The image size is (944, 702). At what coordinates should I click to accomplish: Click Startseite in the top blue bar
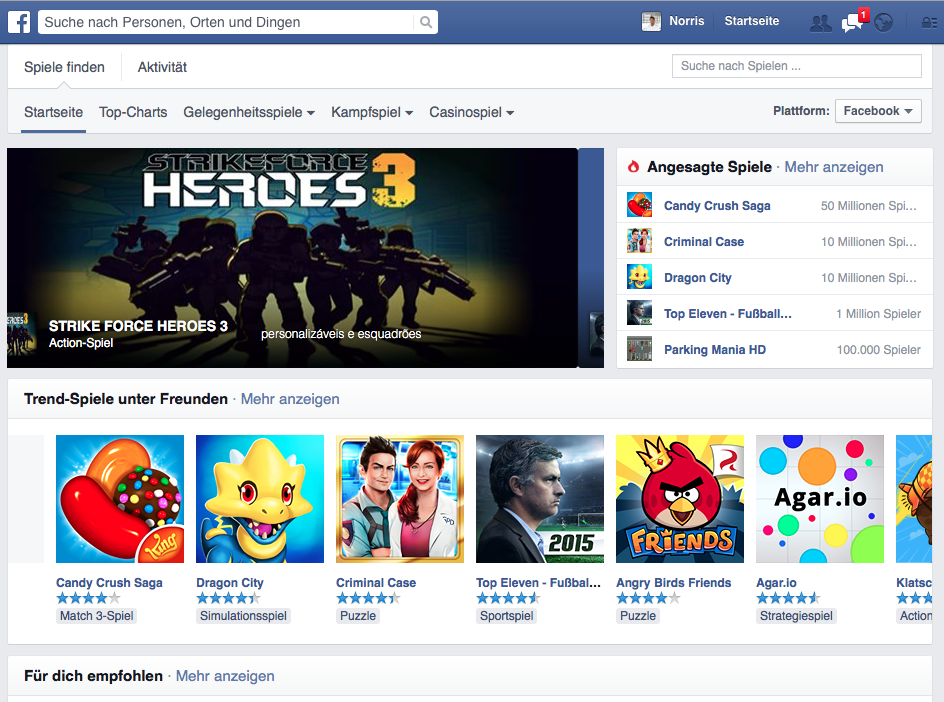[751, 21]
